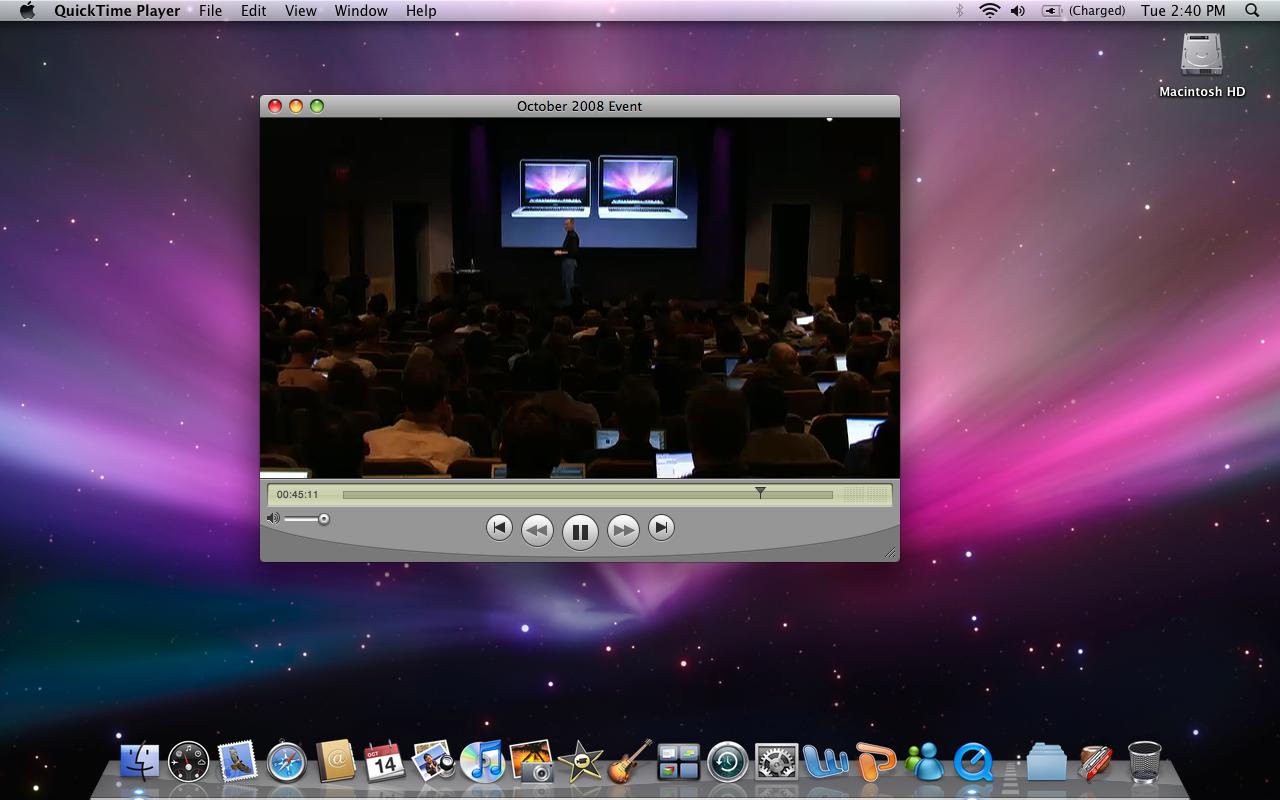
Task: Mute audio using the speaker icon in player
Action: click(x=273, y=518)
